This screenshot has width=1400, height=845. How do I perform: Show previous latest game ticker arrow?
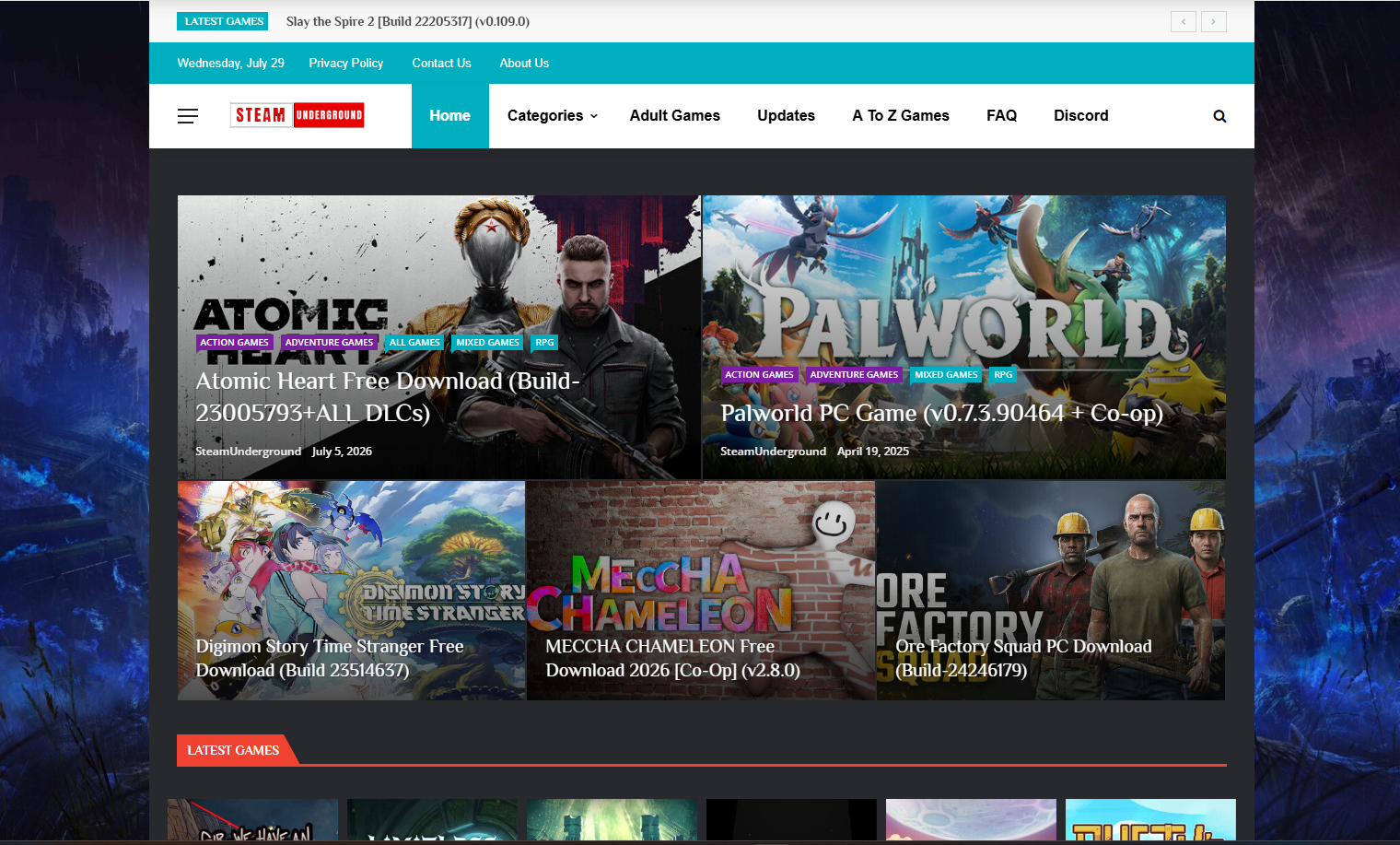pyautogui.click(x=1184, y=21)
